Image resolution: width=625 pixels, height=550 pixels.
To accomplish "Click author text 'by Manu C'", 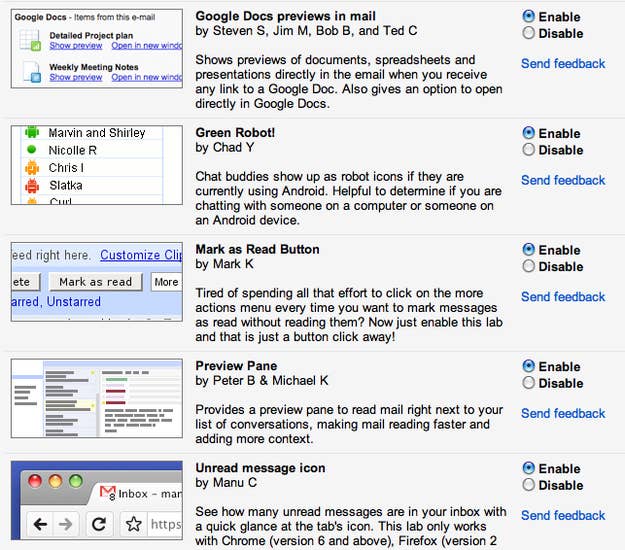I will [x=226, y=483].
